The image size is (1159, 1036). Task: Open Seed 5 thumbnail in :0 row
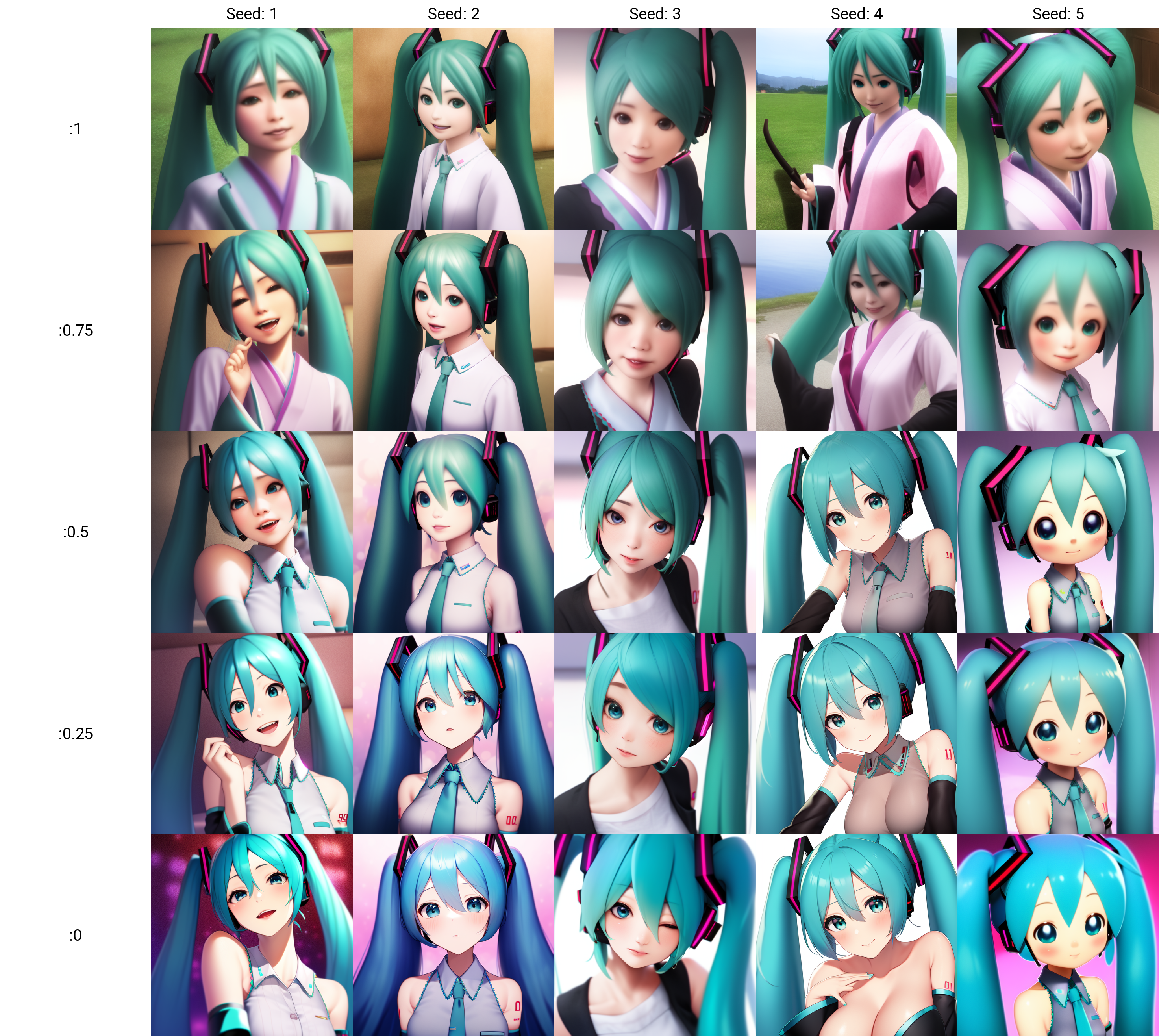[x=1058, y=935]
